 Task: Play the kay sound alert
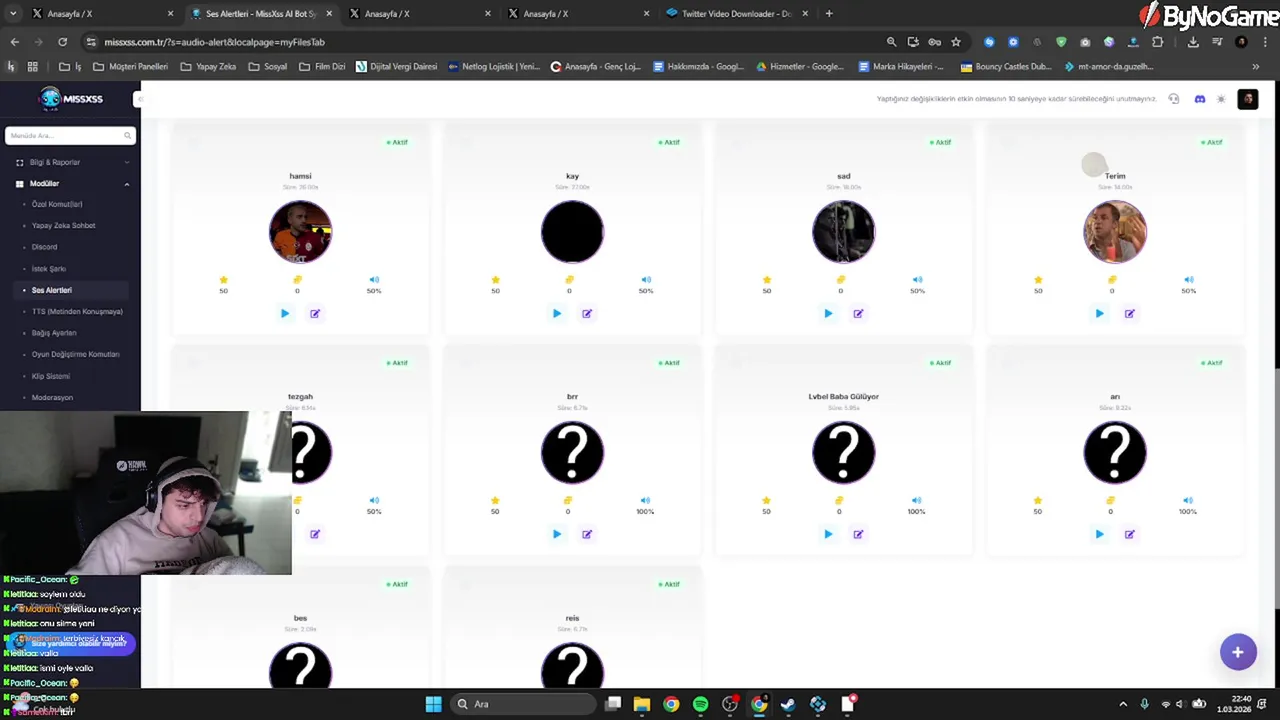coord(557,314)
